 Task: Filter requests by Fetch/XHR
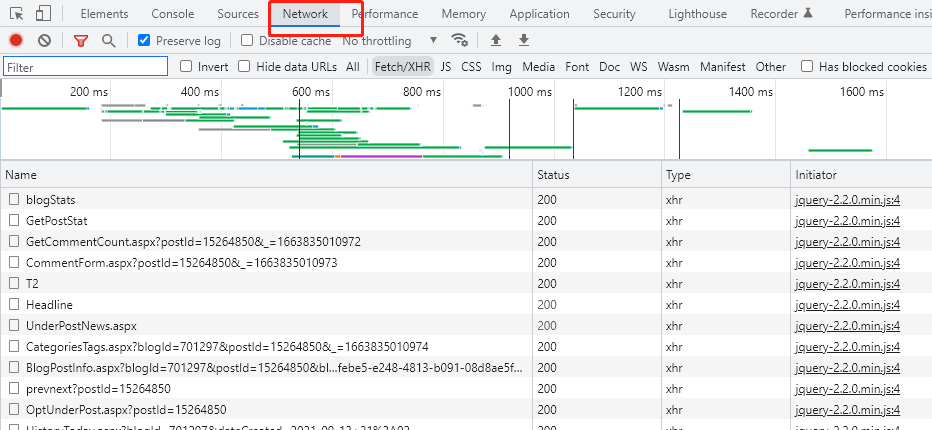[402, 67]
